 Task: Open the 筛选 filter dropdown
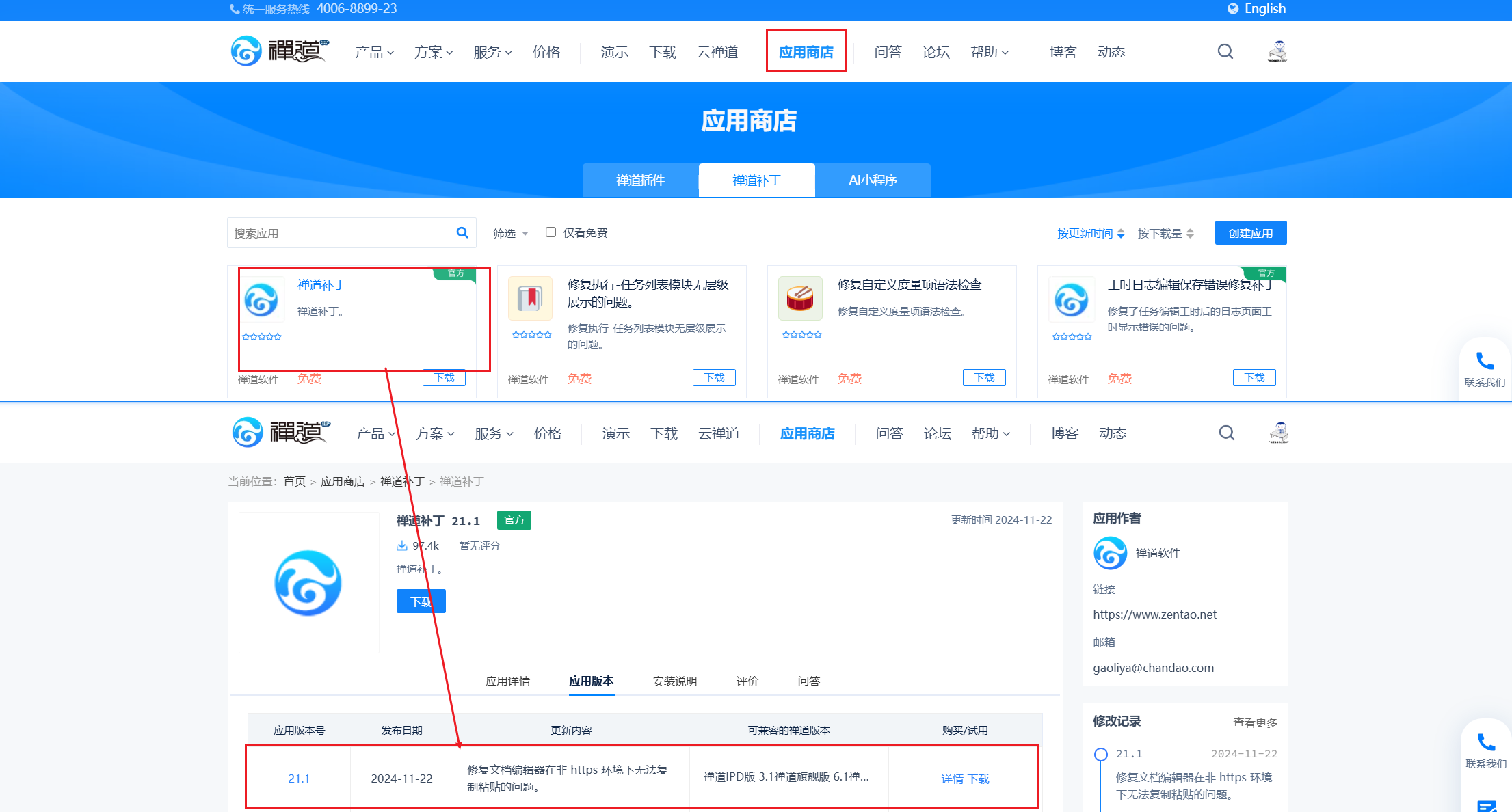click(511, 233)
